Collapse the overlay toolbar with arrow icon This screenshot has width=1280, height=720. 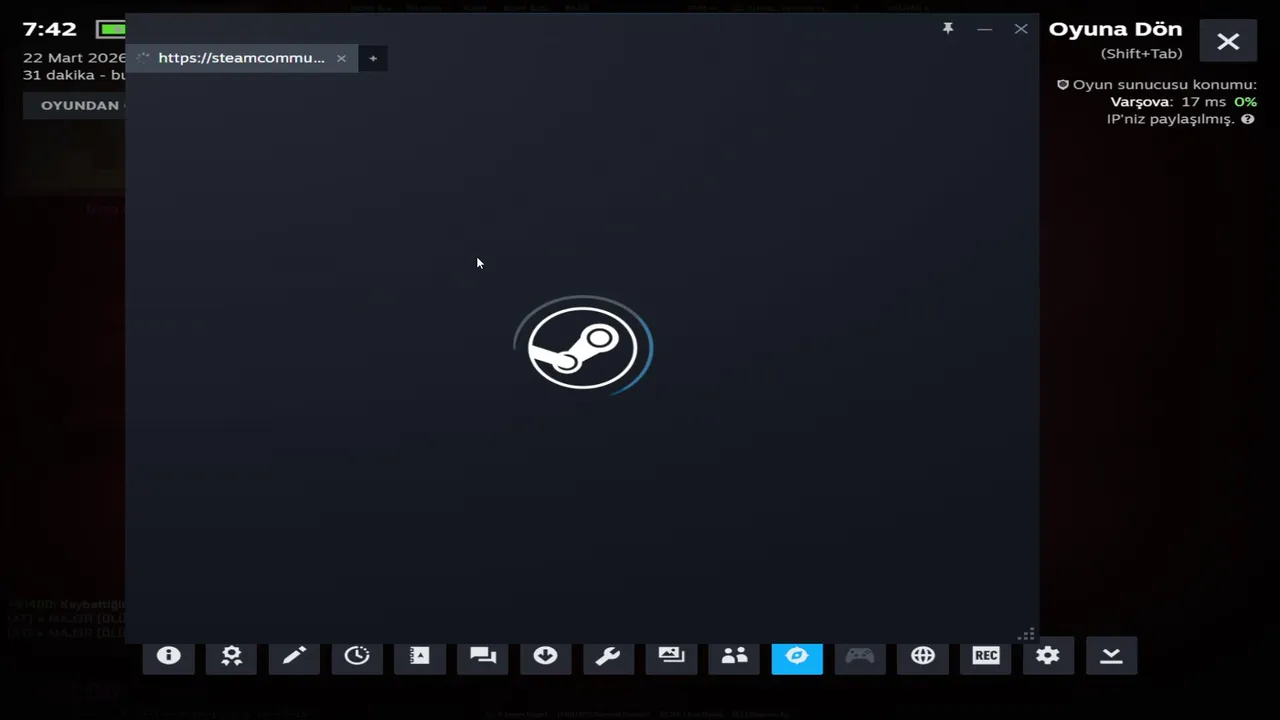pos(1111,656)
